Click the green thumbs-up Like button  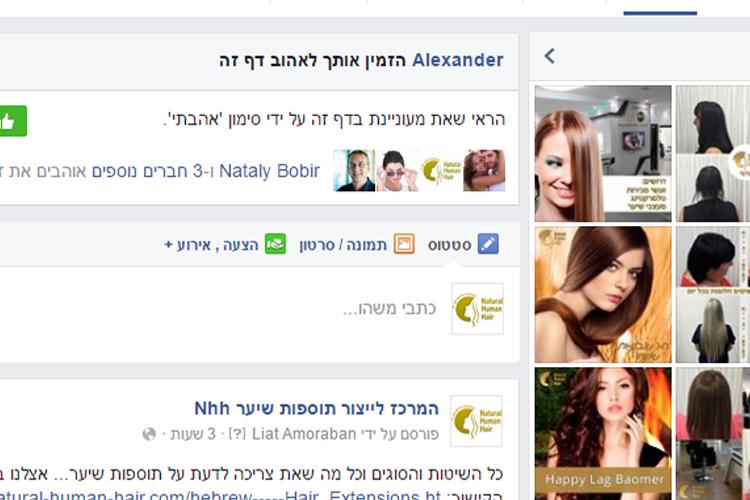pos(12,121)
